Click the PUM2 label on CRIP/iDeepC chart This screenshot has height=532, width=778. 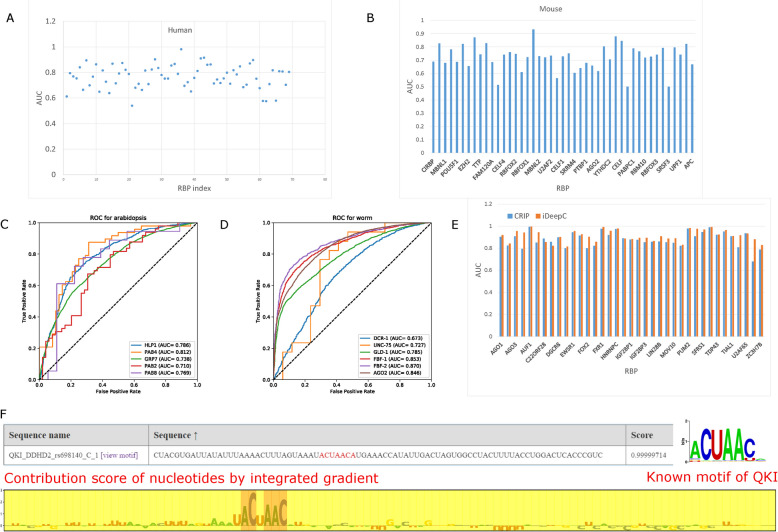pos(684,348)
